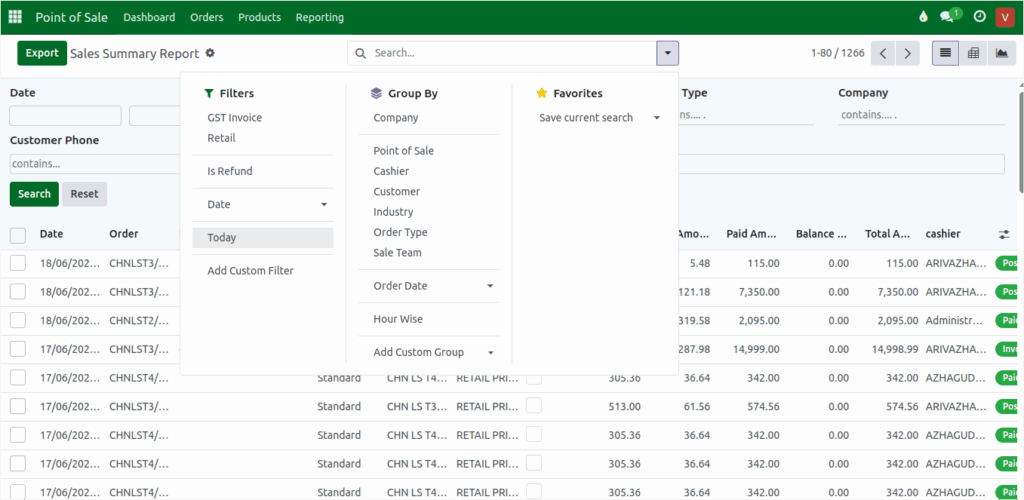The width and height of the screenshot is (1024, 500).
Task: Focus the main Search input
Action: click(x=513, y=54)
